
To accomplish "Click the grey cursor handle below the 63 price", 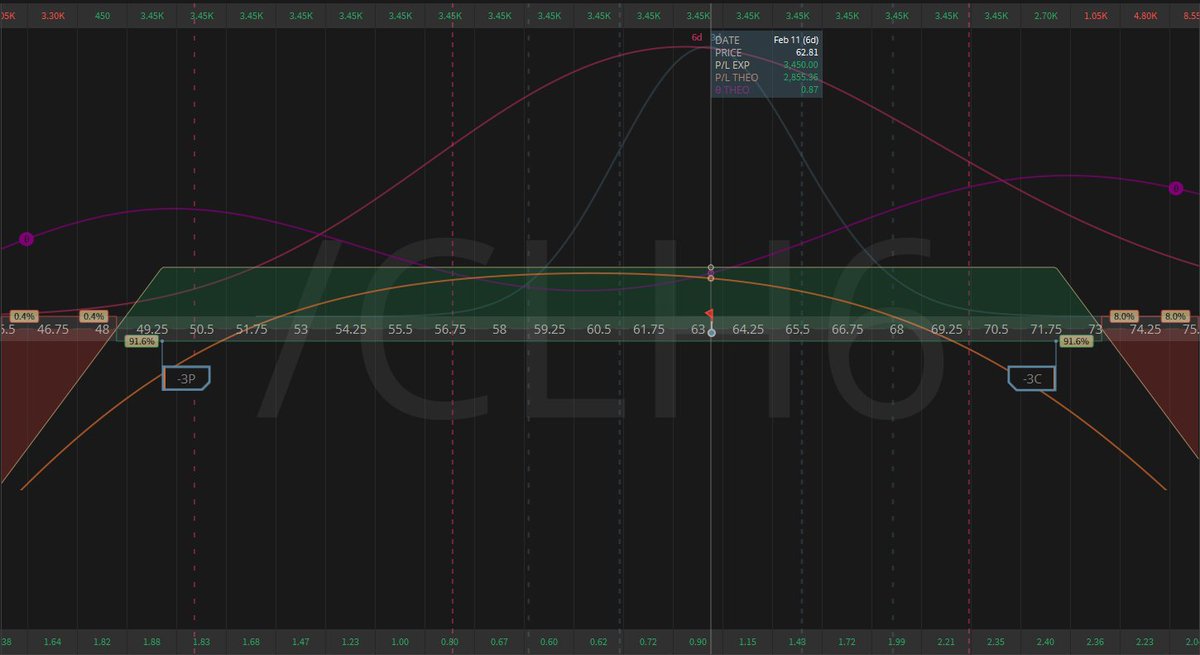I will click(711, 332).
